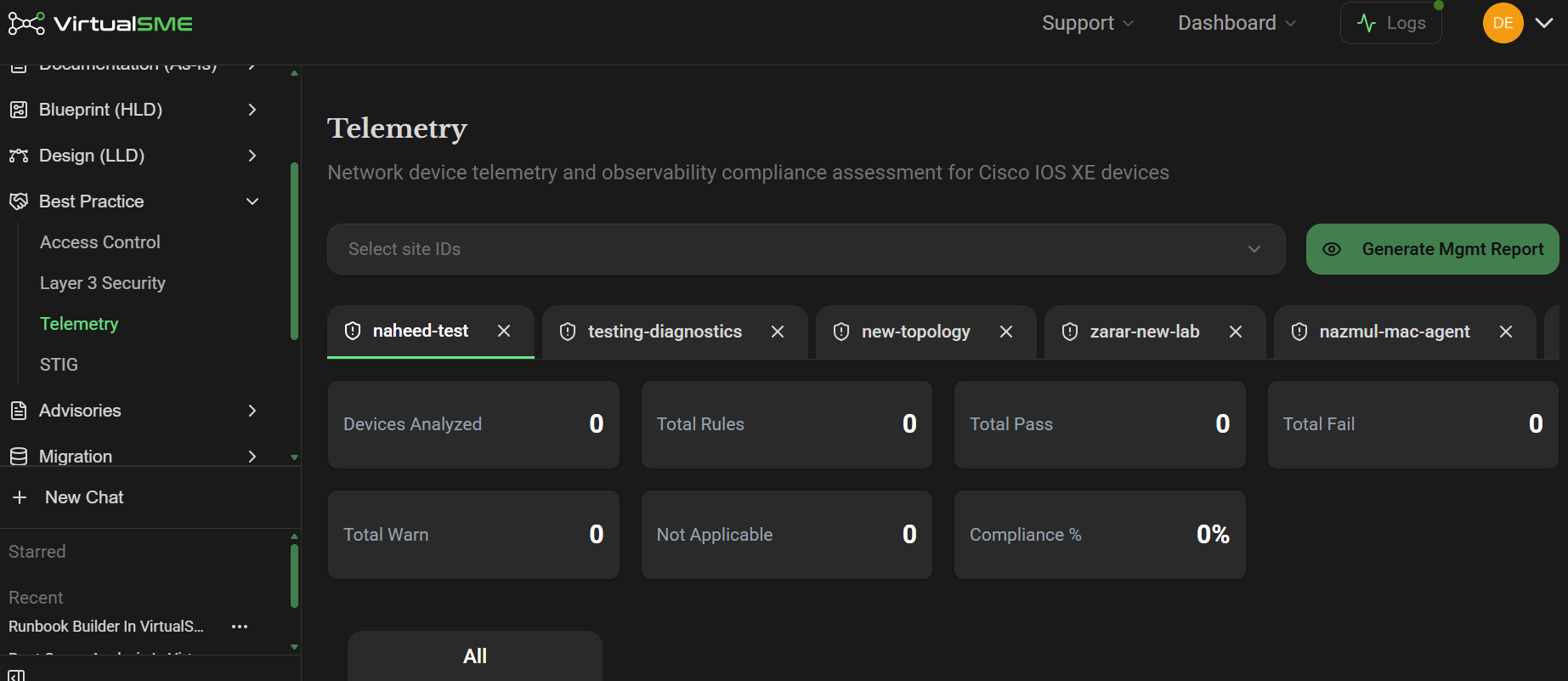Close the zarar-new-lab tab
The height and width of the screenshot is (681, 1568).
pos(1236,332)
